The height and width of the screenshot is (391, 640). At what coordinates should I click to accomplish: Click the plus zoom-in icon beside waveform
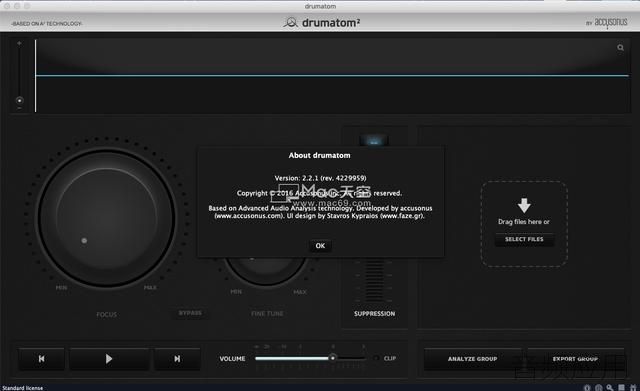19,43
